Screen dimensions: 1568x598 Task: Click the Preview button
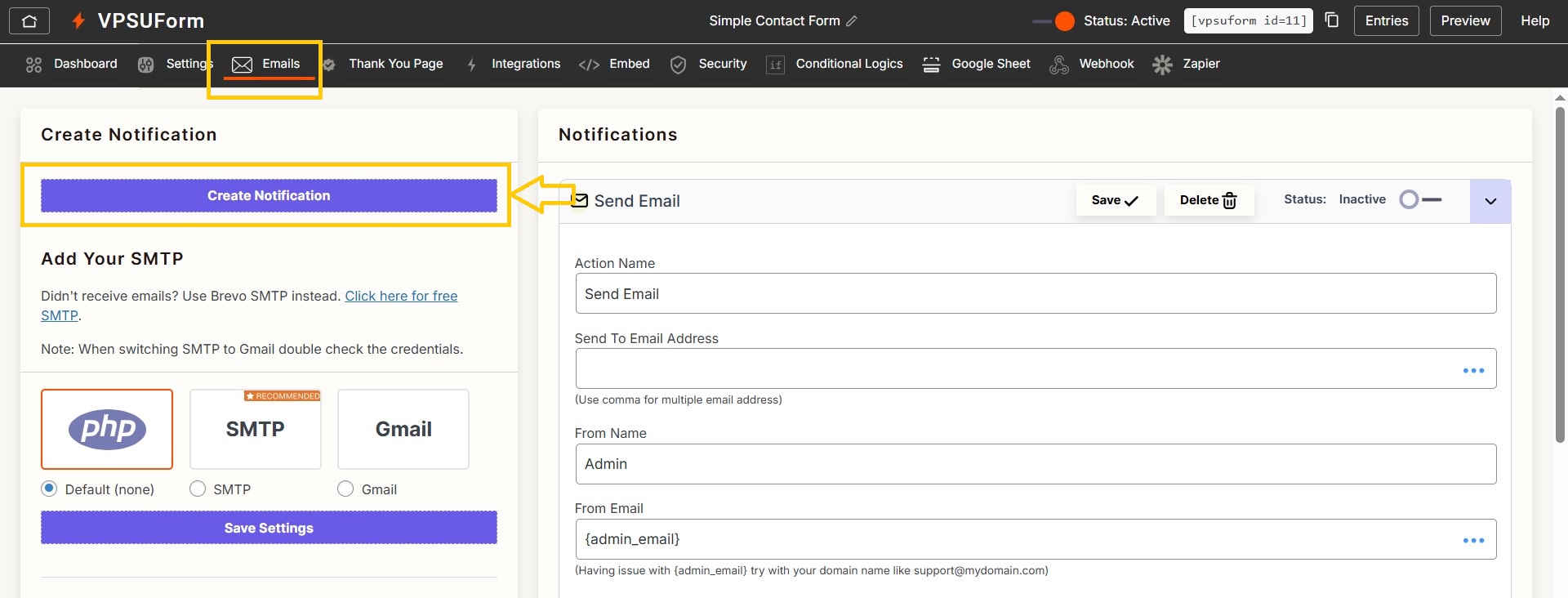(x=1465, y=21)
